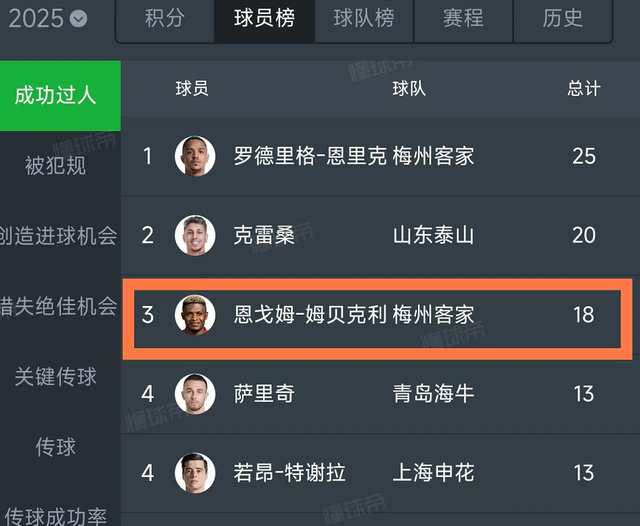
Task: Click 若昂-特谢拉 player avatar
Action: (195, 472)
